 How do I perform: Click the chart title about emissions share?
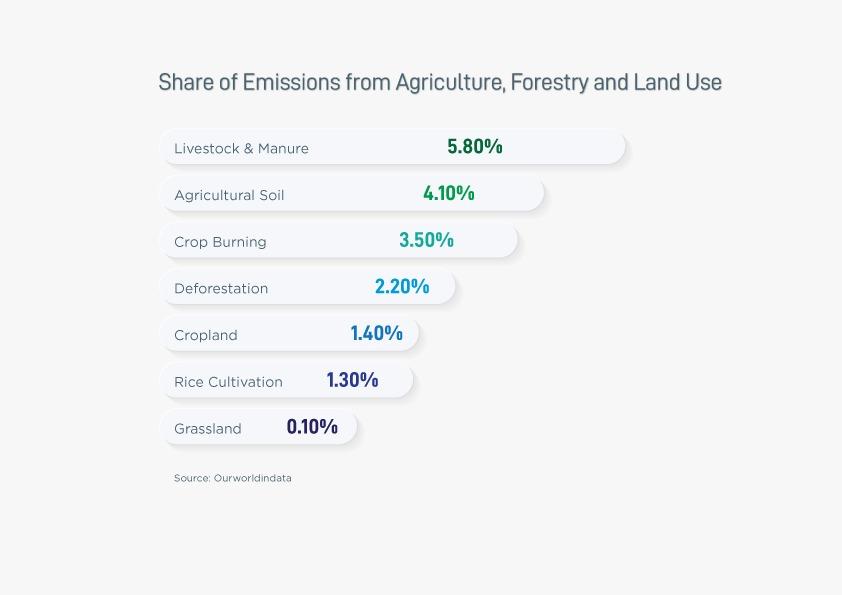pos(440,82)
